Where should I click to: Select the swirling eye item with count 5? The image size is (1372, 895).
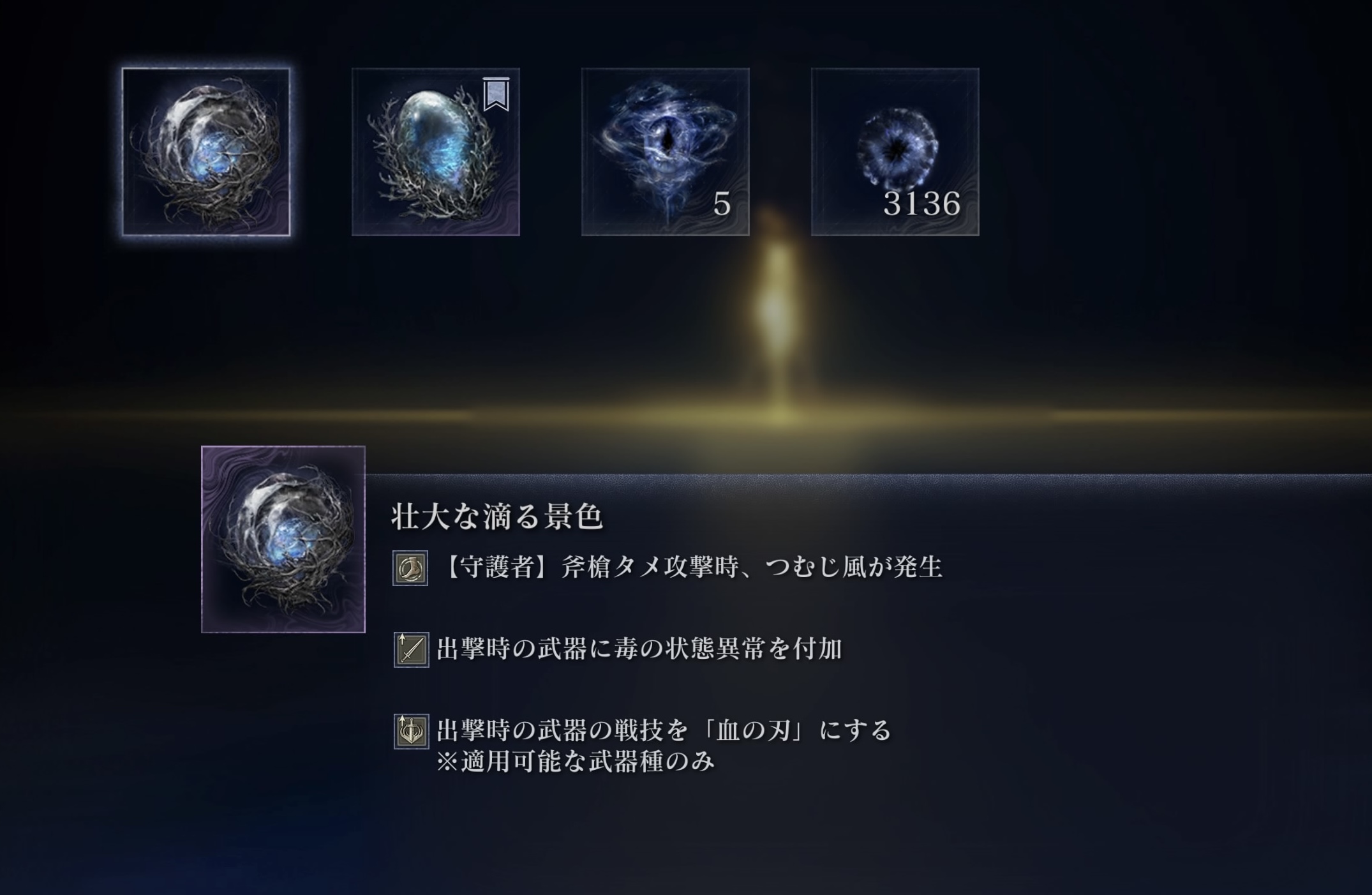tap(666, 152)
